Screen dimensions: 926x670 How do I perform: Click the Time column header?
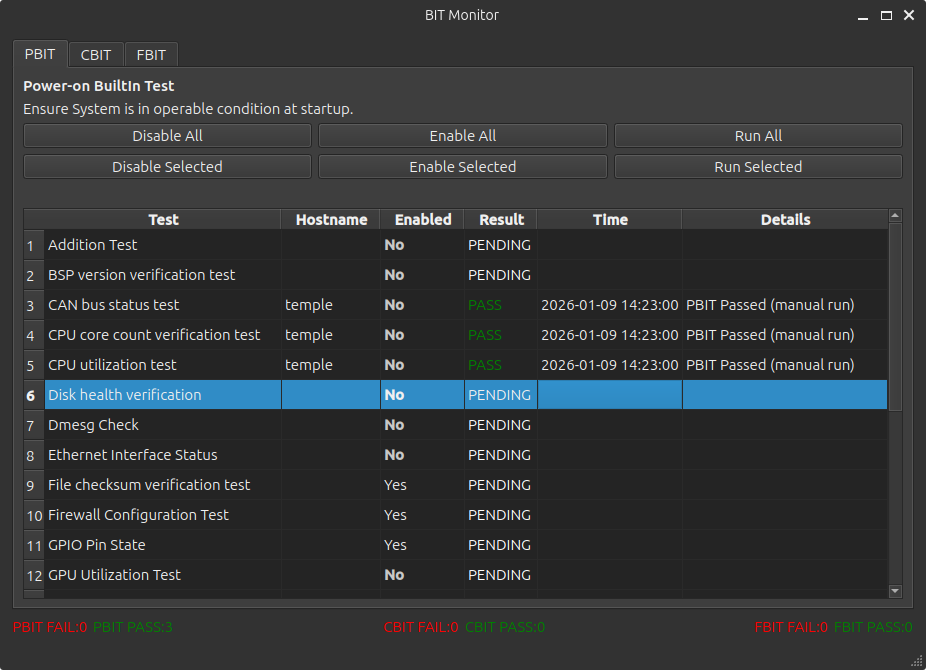pyautogui.click(x=610, y=219)
